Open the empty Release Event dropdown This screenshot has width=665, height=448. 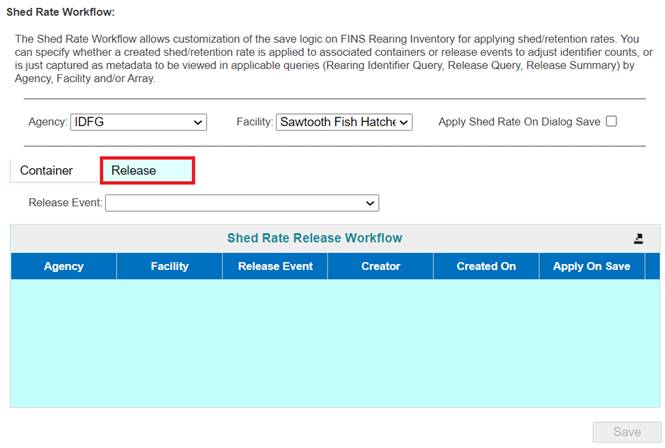(x=242, y=203)
